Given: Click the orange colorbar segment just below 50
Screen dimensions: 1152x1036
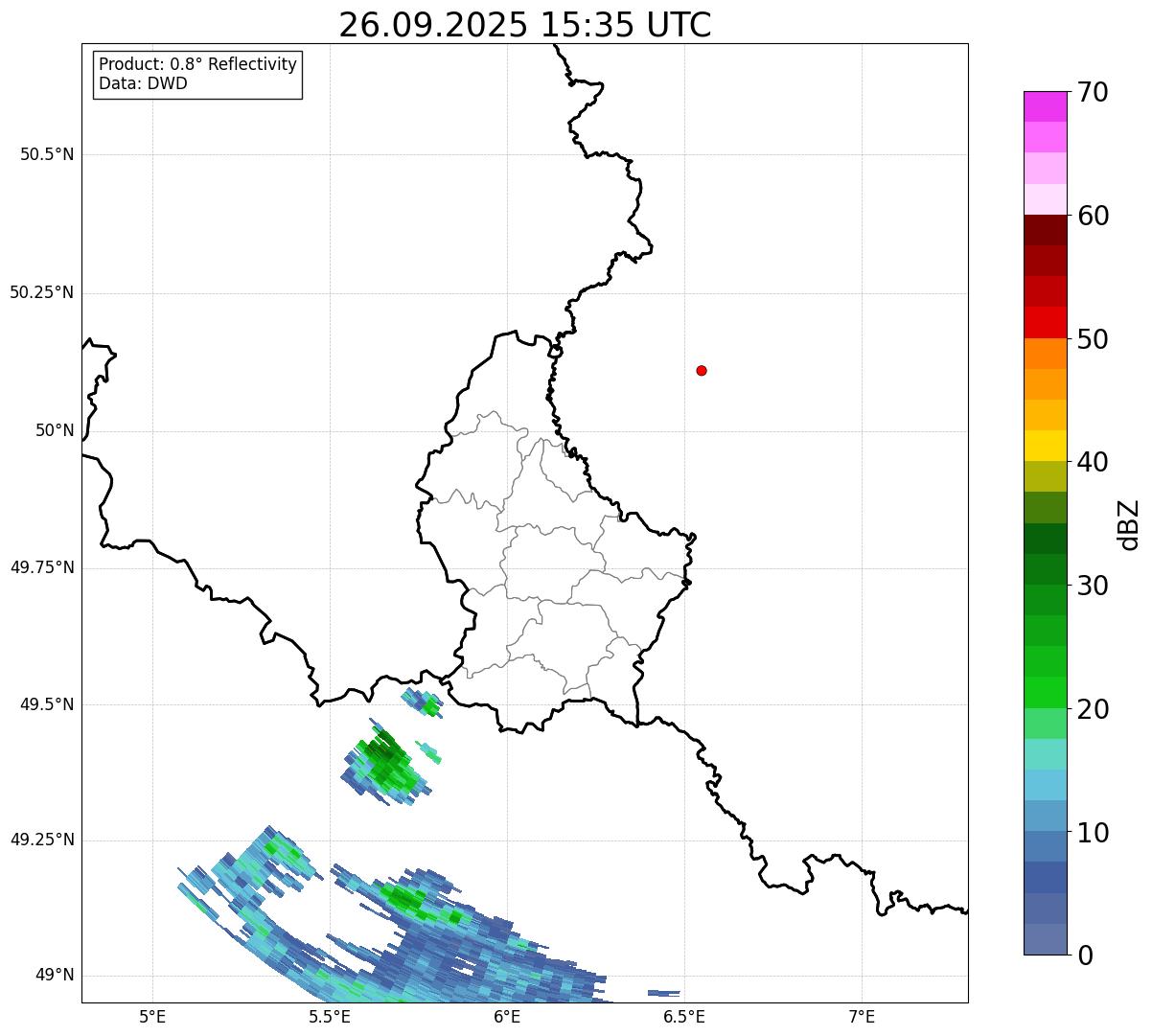Looking at the screenshot, I should click(1045, 354).
